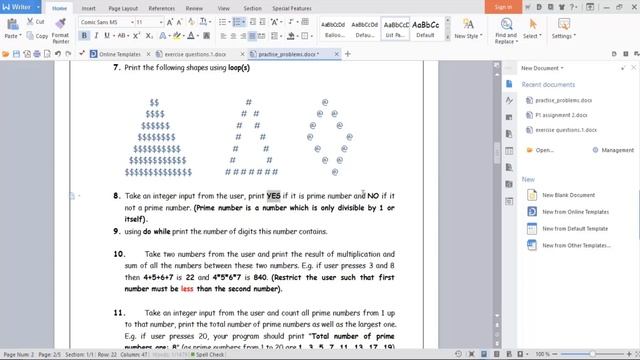
Task: Click the text highlight color button
Action: (176, 36)
